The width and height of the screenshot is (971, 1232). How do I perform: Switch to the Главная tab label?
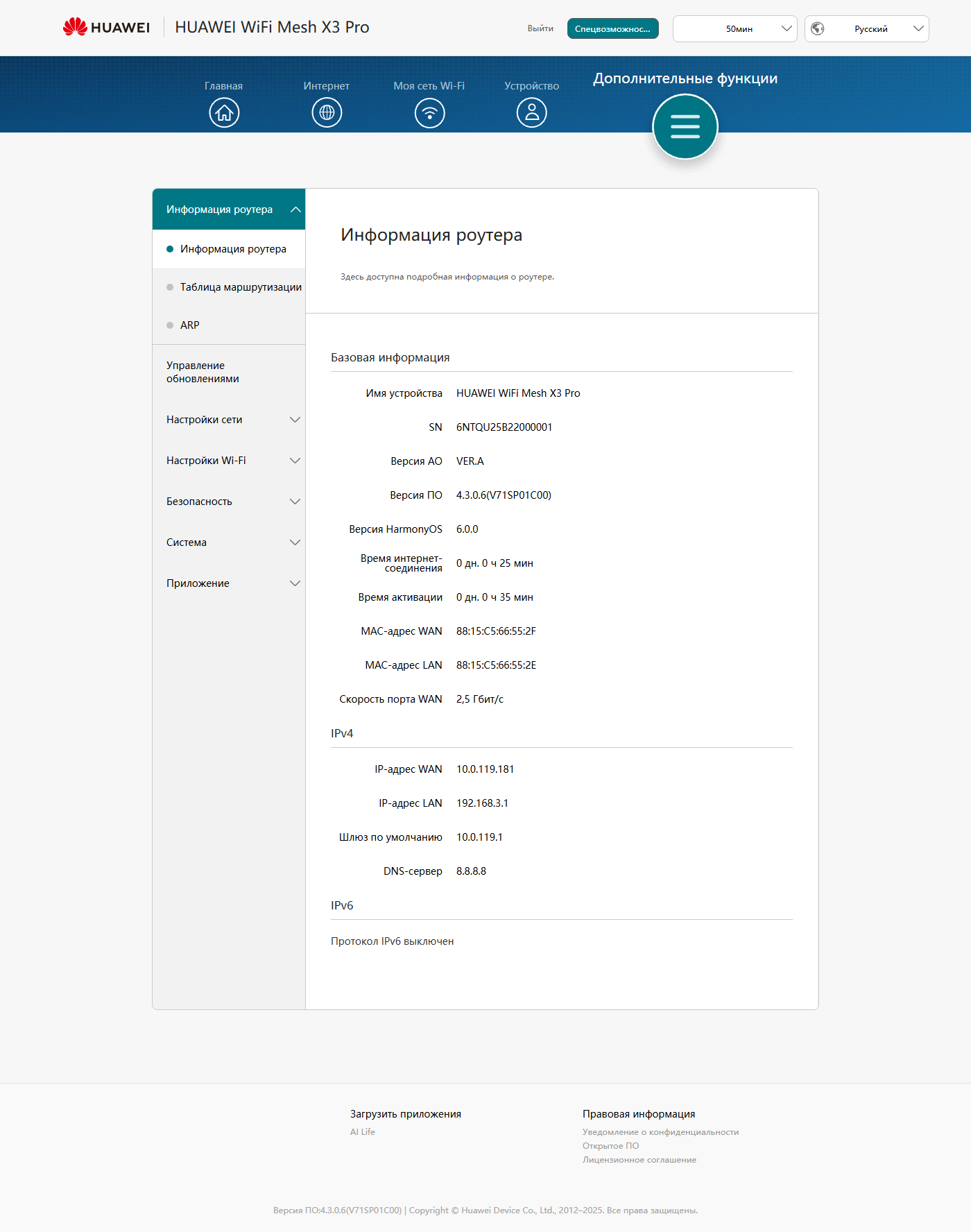click(223, 86)
